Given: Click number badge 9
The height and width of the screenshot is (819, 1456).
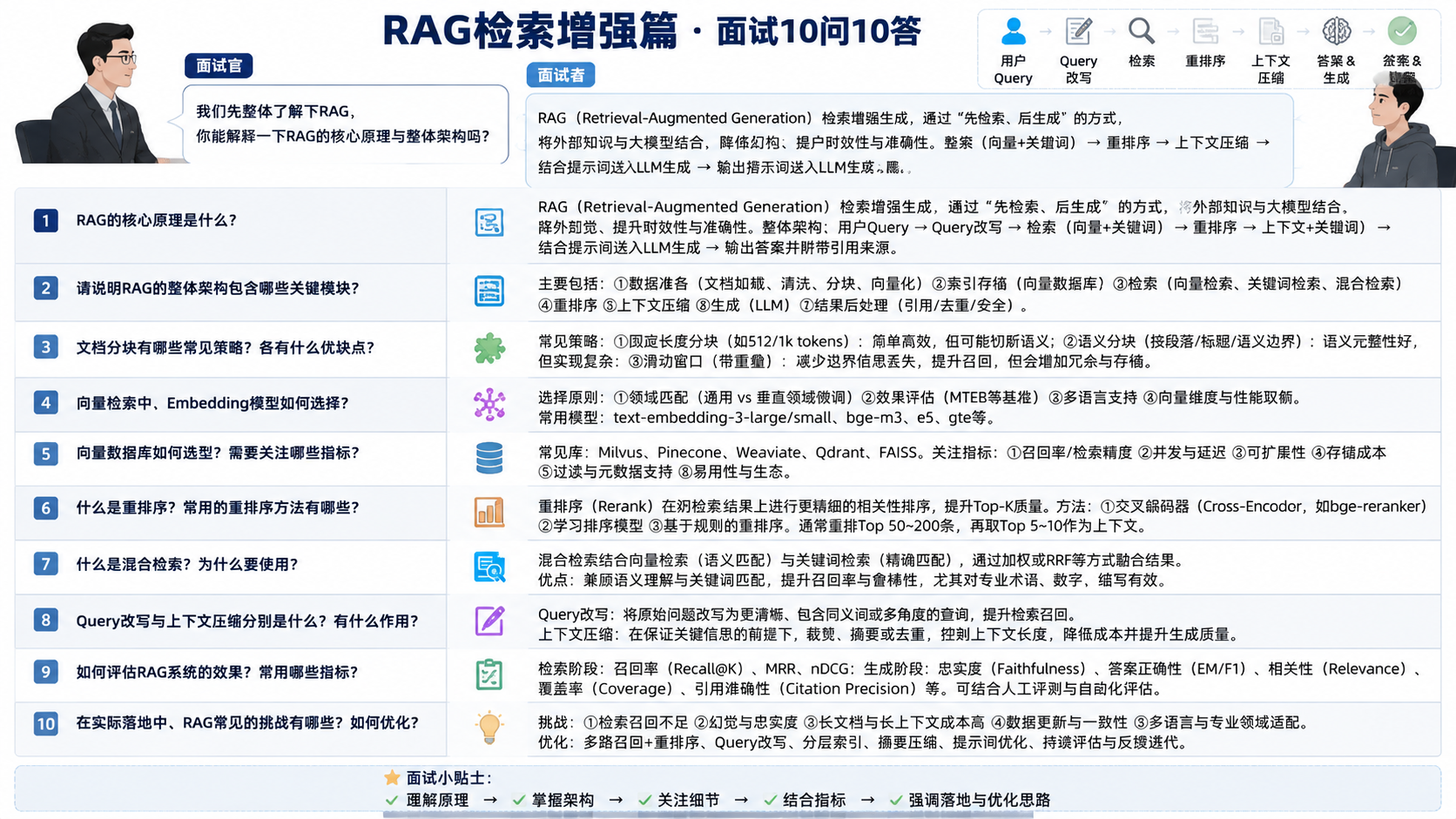Looking at the screenshot, I should point(46,672).
